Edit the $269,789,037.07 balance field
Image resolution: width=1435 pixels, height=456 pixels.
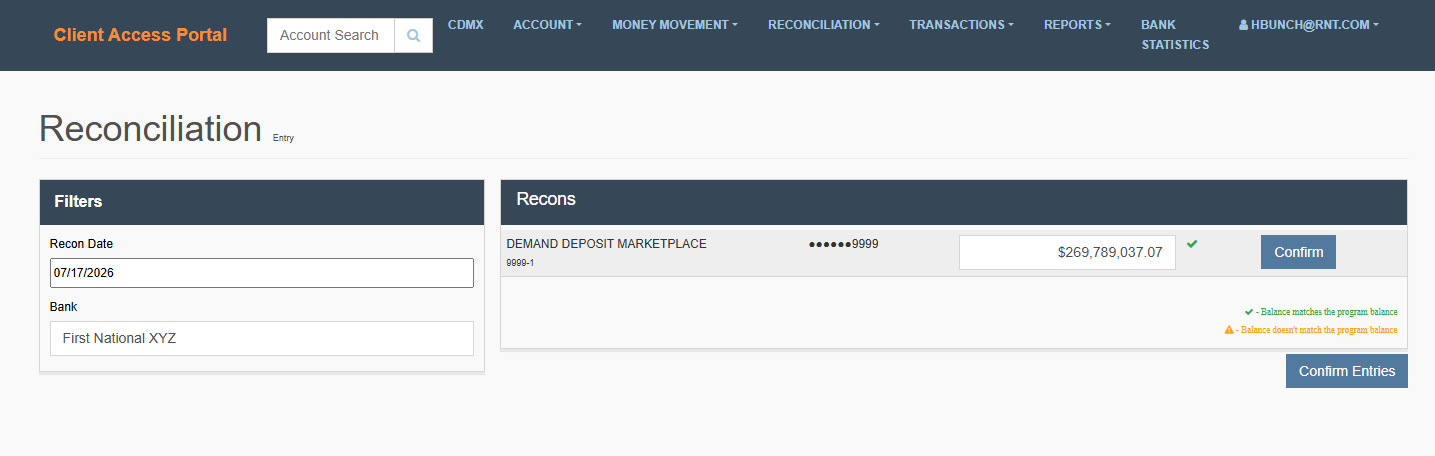1067,252
